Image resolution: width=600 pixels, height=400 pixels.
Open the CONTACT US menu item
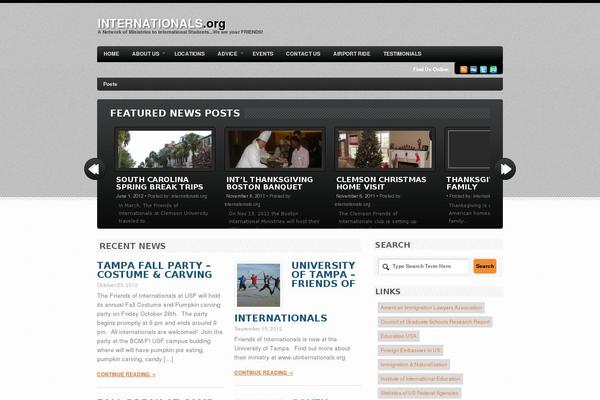coord(303,54)
